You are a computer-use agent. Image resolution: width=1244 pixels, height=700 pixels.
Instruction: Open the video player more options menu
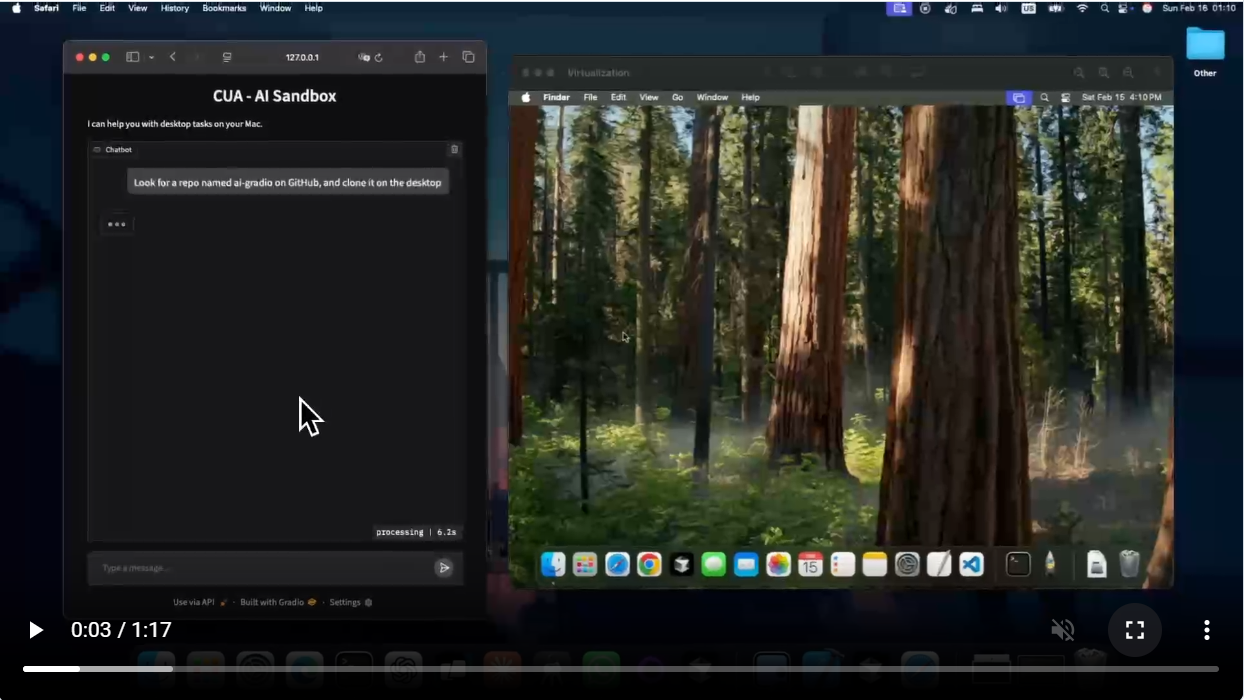pyautogui.click(x=1206, y=630)
